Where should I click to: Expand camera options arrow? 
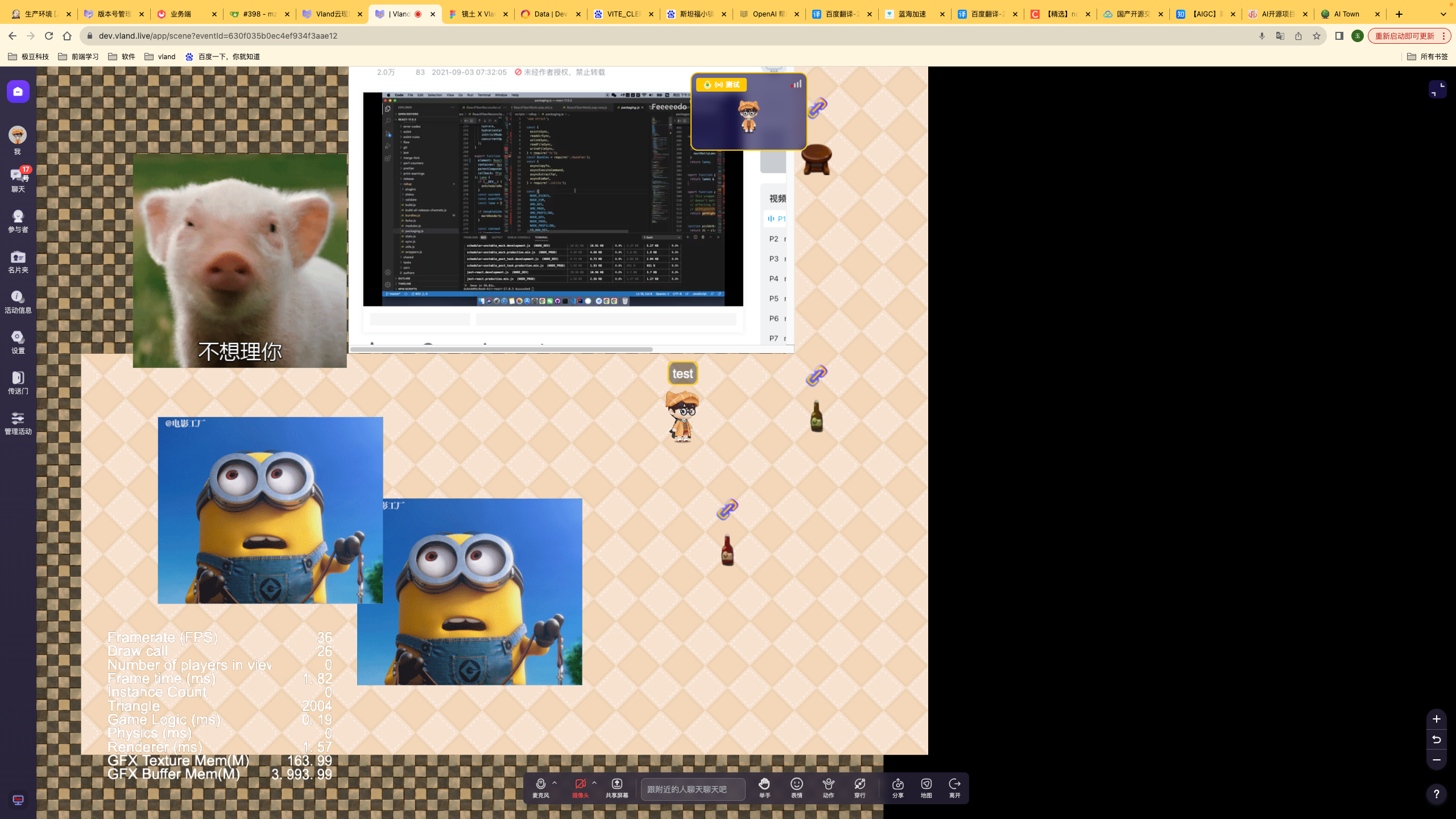click(594, 783)
